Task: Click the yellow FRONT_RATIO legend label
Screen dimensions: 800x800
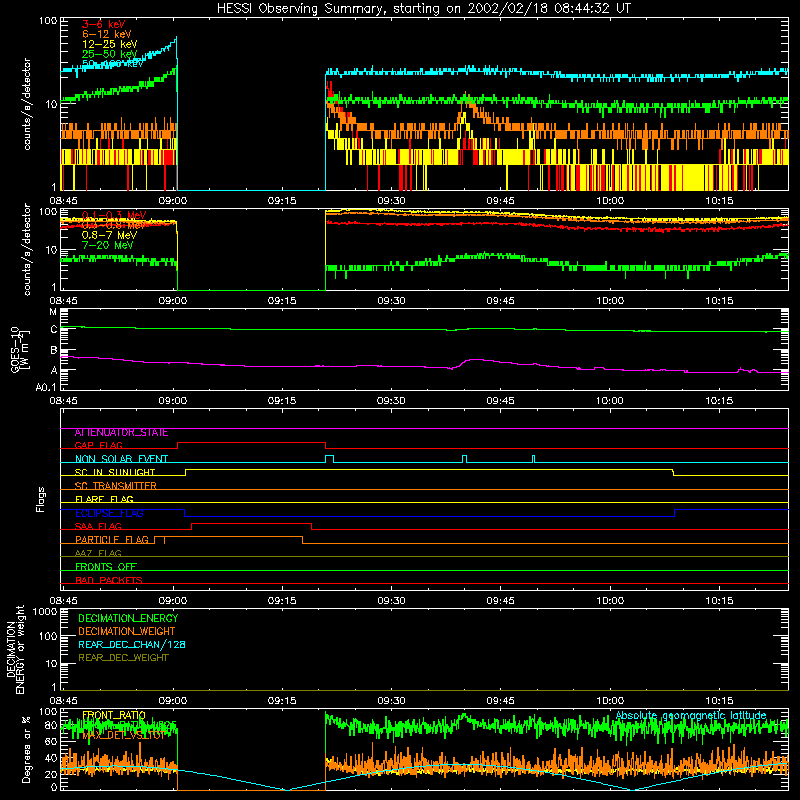Action: pos(114,715)
